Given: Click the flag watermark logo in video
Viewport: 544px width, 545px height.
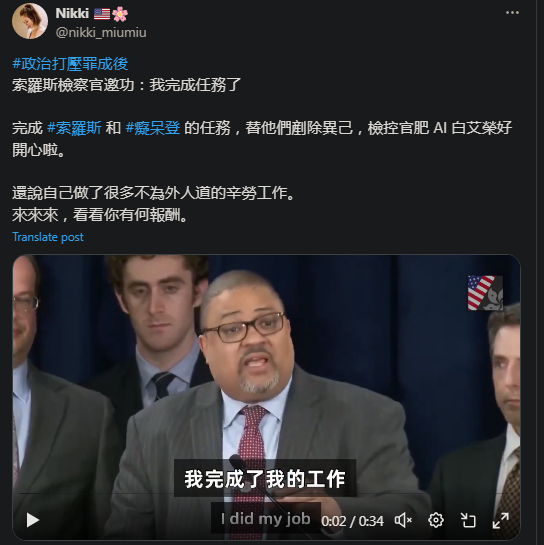Looking at the screenshot, I should tap(485, 293).
